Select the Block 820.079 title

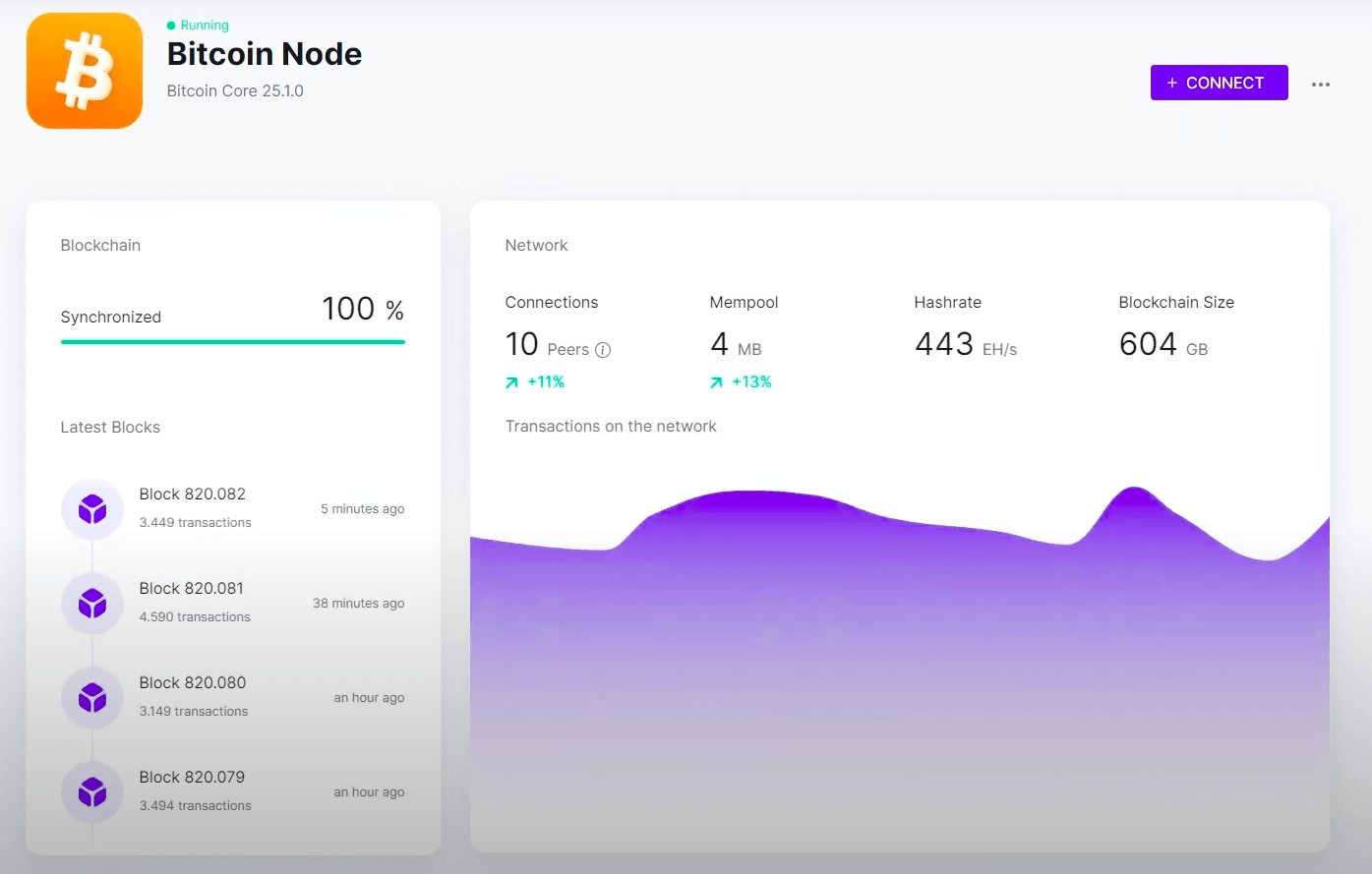click(192, 777)
